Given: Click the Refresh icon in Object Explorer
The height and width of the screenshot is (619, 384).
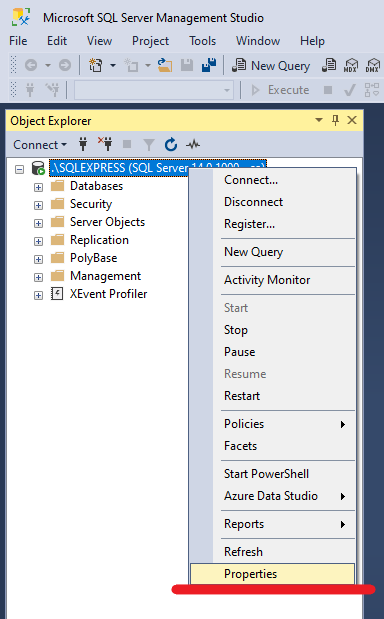Looking at the screenshot, I should point(170,145).
